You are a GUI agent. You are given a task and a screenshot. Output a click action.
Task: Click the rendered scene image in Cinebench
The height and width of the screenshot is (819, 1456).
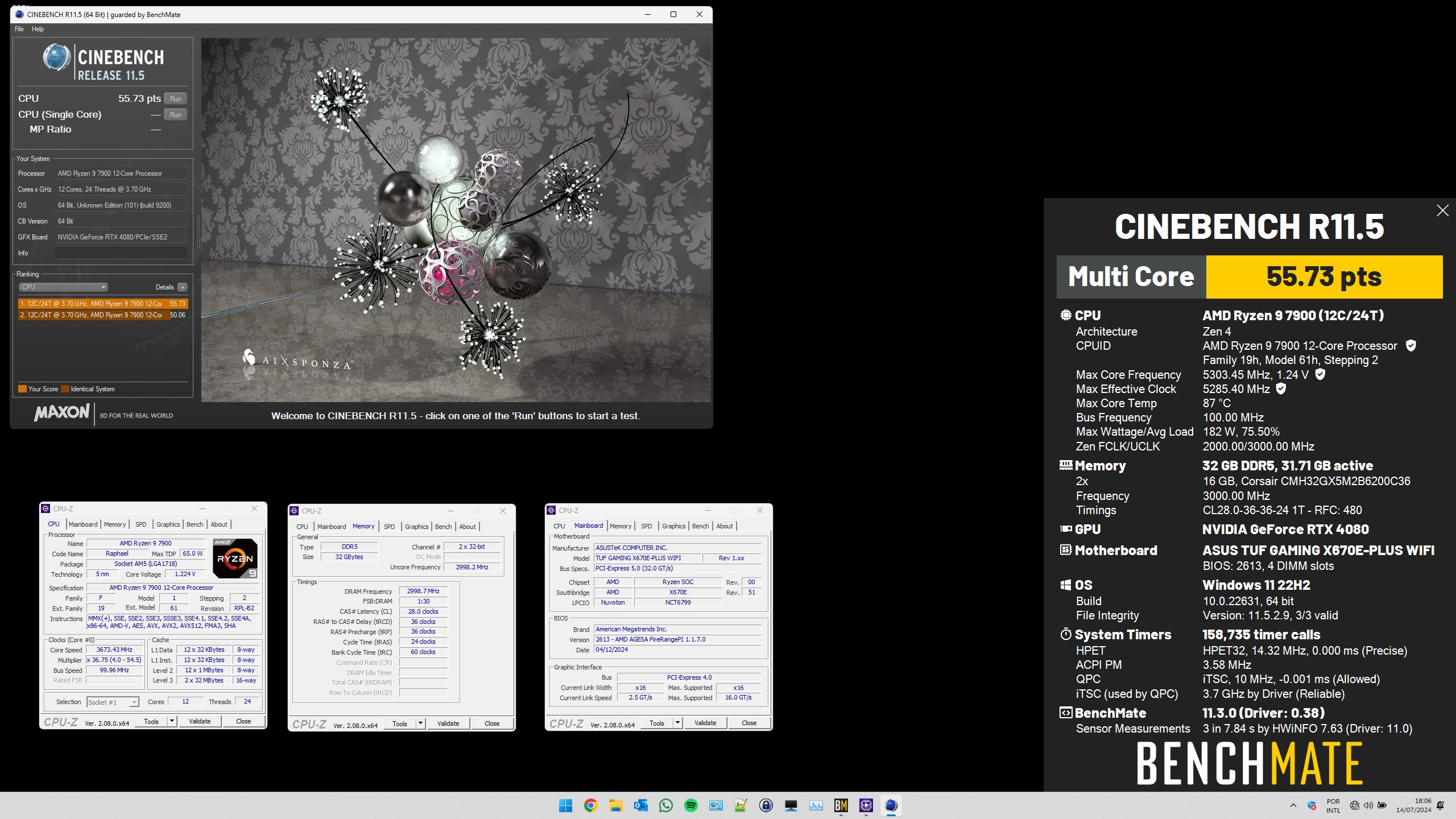456,220
